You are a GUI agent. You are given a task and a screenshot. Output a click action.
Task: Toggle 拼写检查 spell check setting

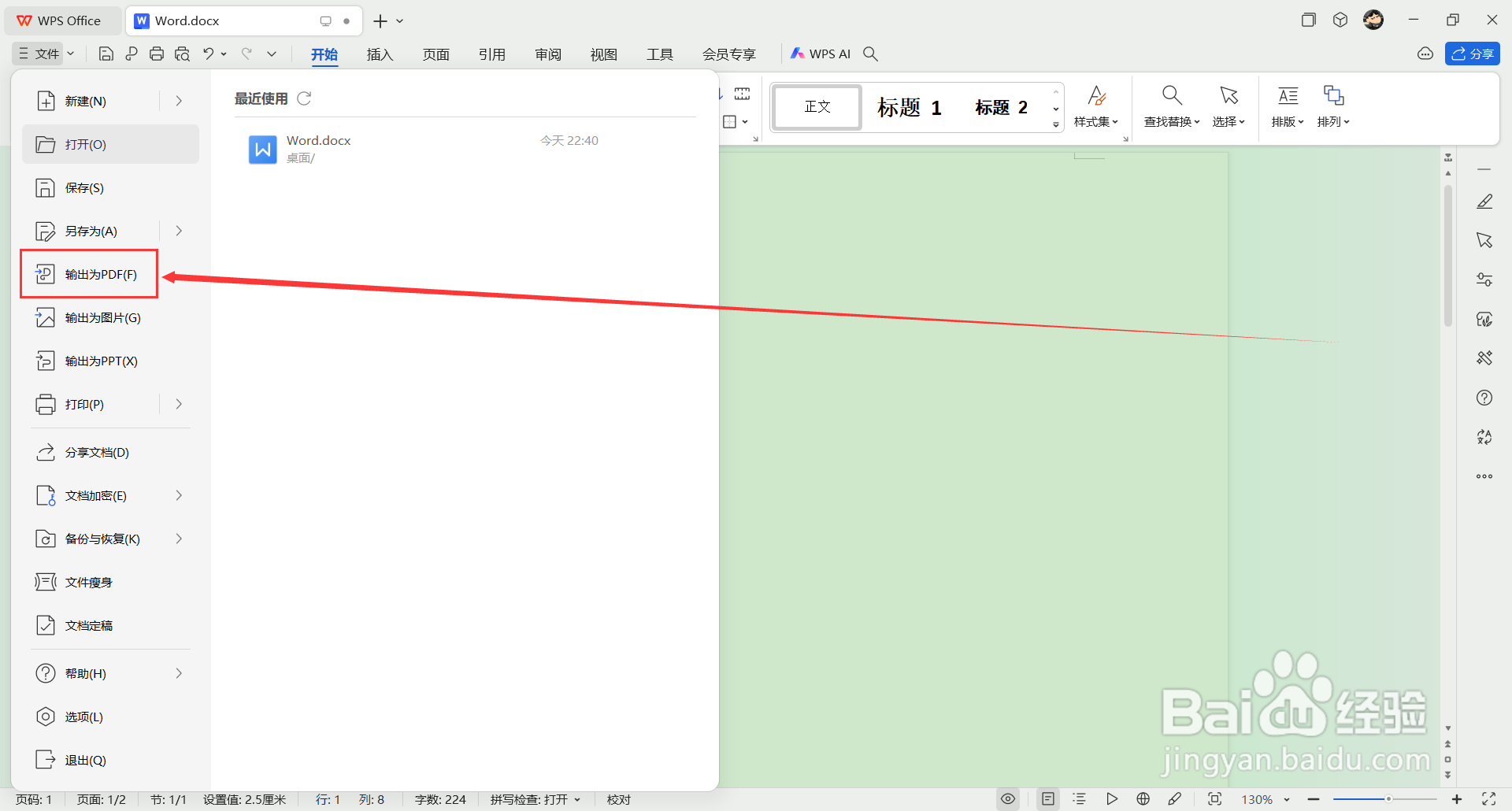535,798
